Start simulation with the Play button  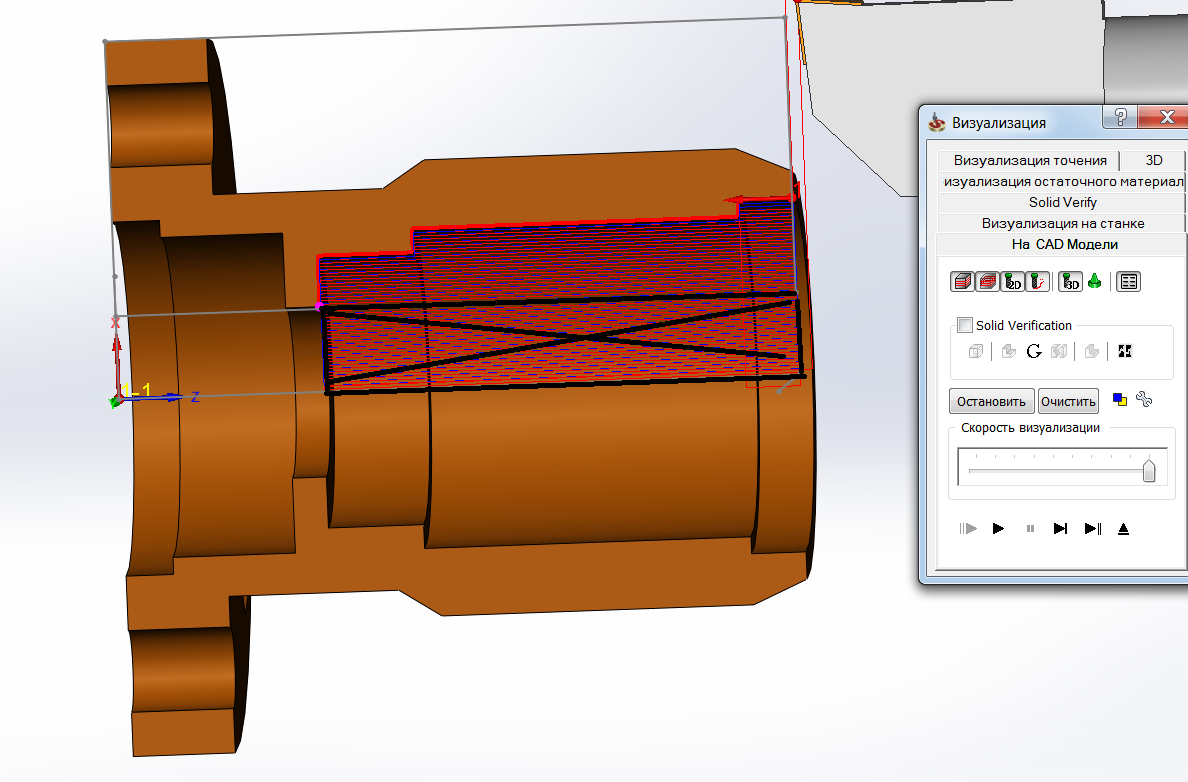coord(999,528)
